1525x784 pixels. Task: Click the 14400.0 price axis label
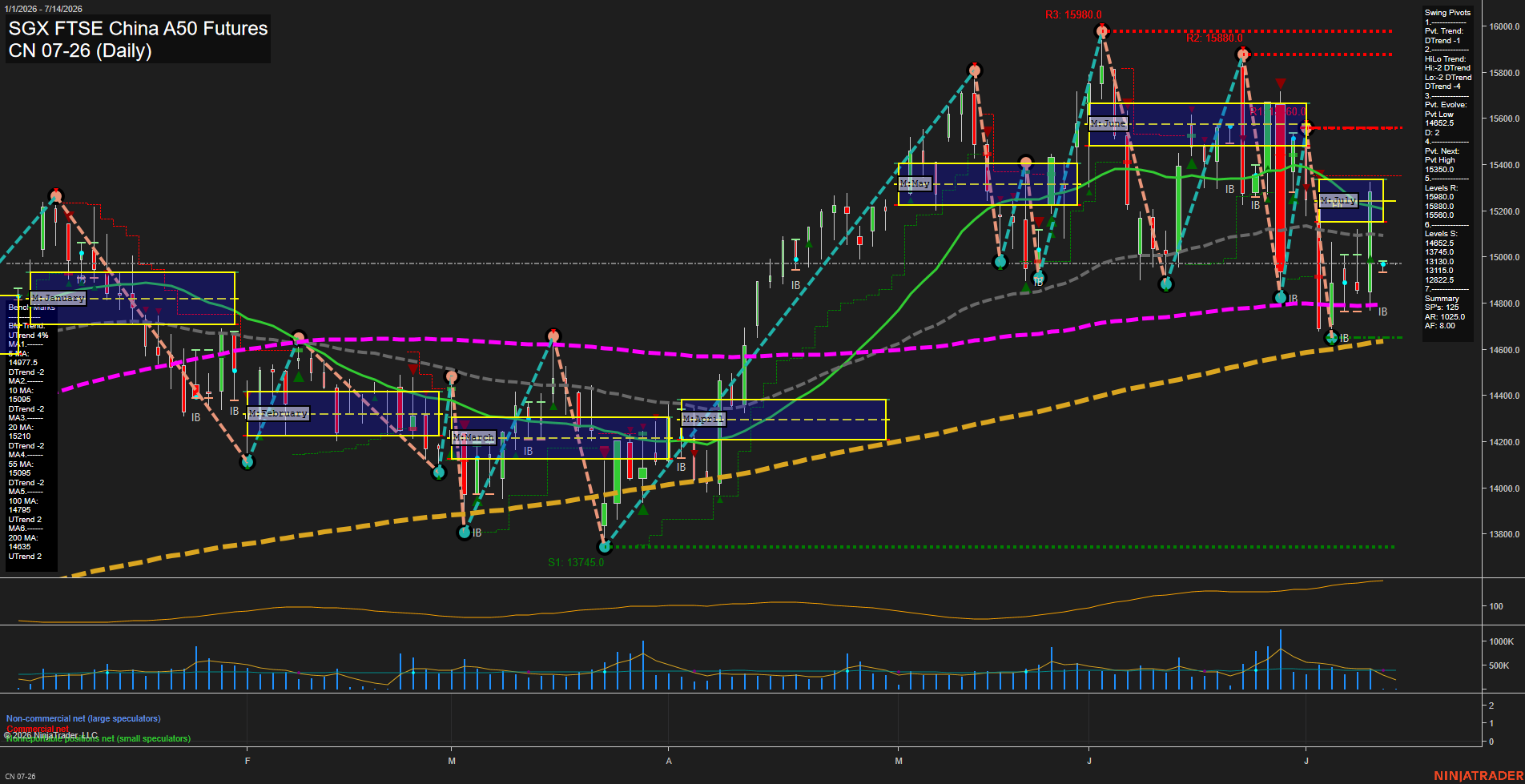[1504, 396]
